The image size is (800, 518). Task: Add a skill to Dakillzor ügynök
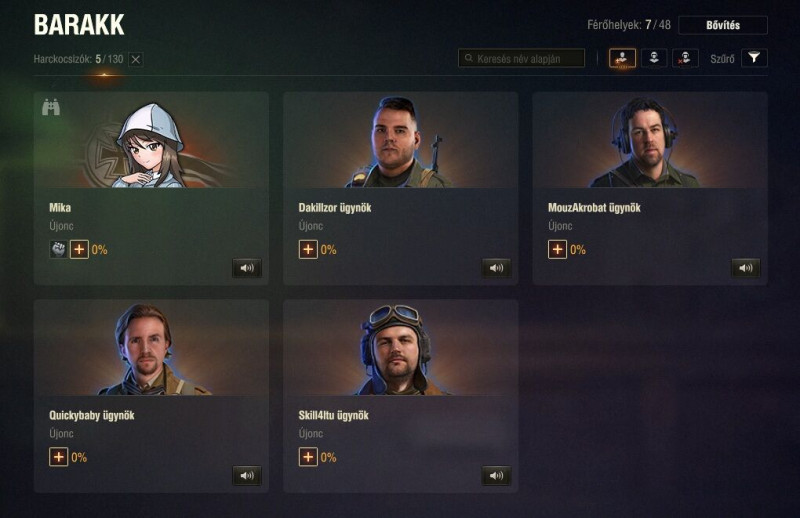(308, 250)
